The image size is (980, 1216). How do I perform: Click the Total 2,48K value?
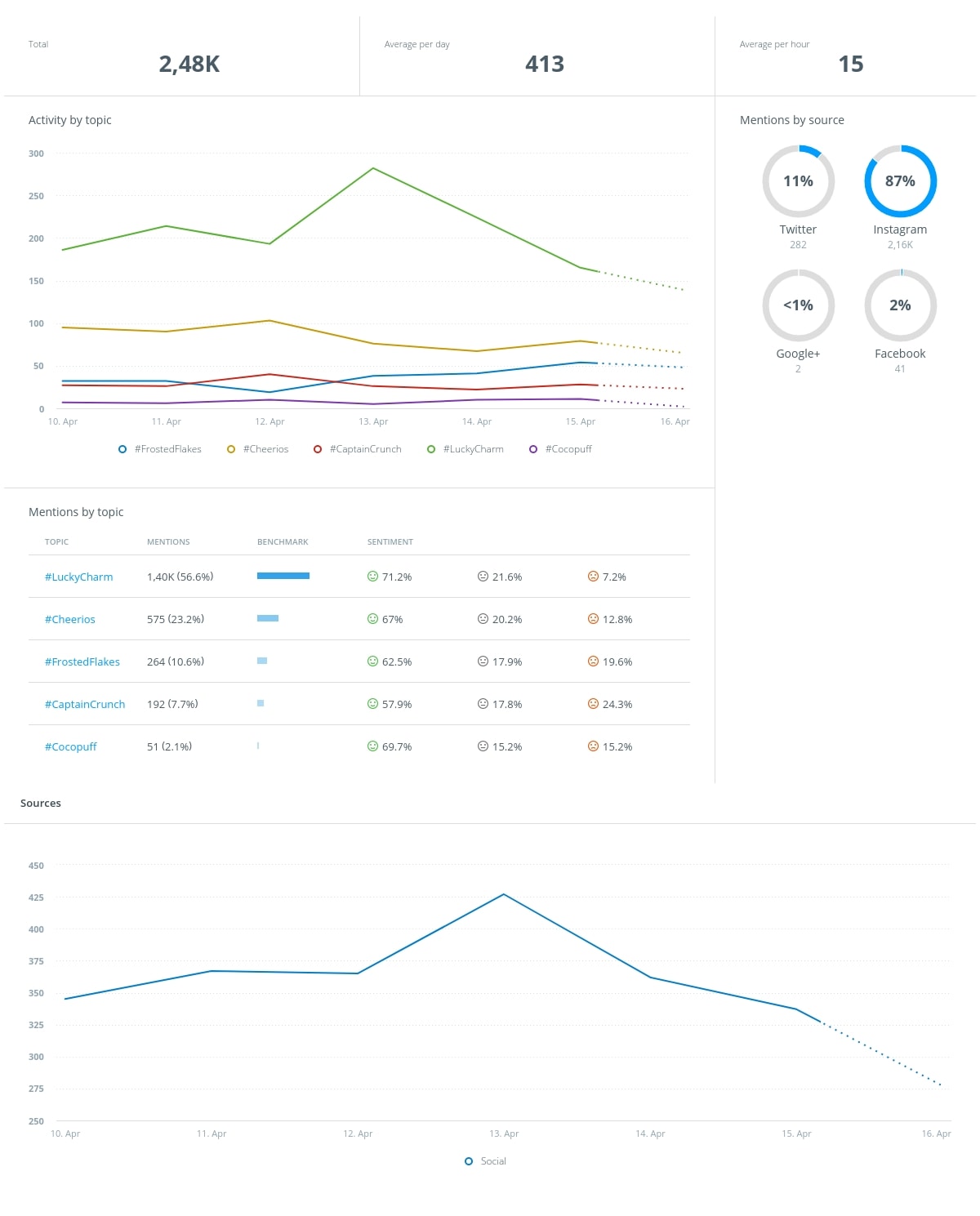coord(189,65)
